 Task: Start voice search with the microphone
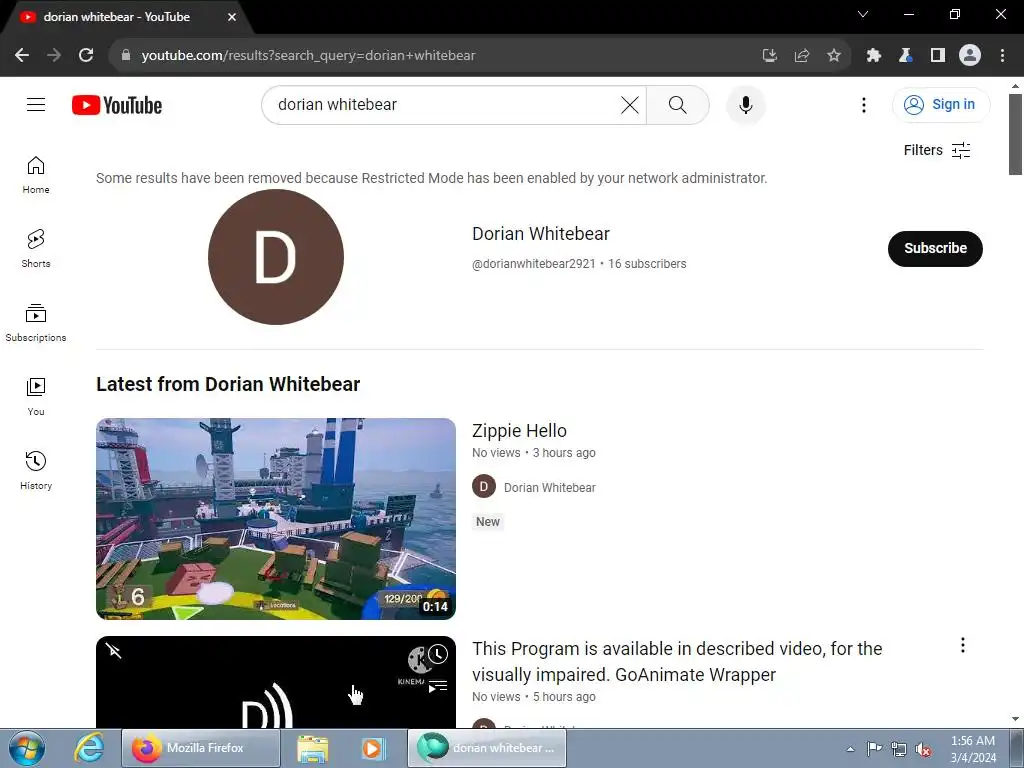[x=746, y=104]
